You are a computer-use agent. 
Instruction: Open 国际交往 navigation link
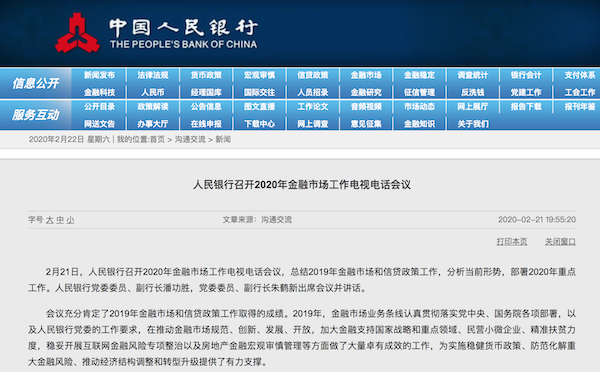[x=259, y=92]
